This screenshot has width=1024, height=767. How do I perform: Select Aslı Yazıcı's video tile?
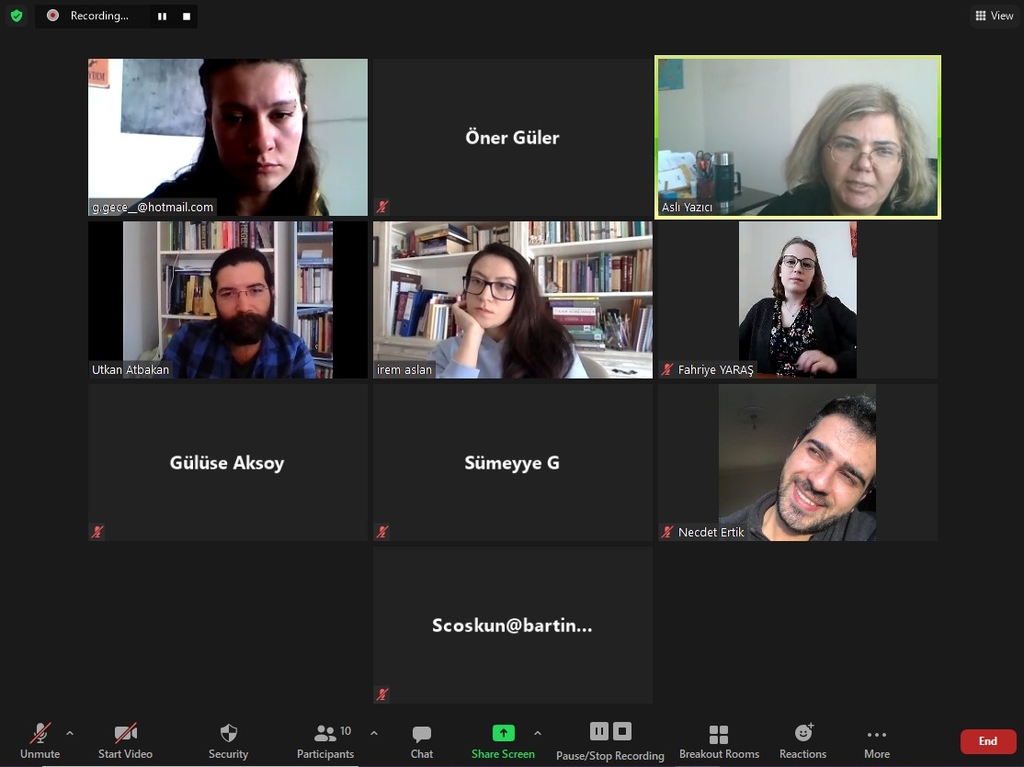[x=797, y=137]
